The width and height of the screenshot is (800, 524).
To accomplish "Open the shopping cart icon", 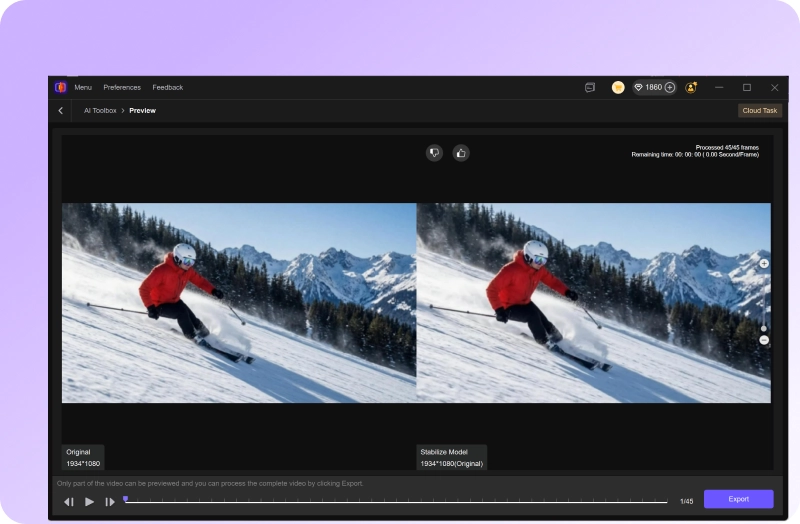I will click(618, 88).
